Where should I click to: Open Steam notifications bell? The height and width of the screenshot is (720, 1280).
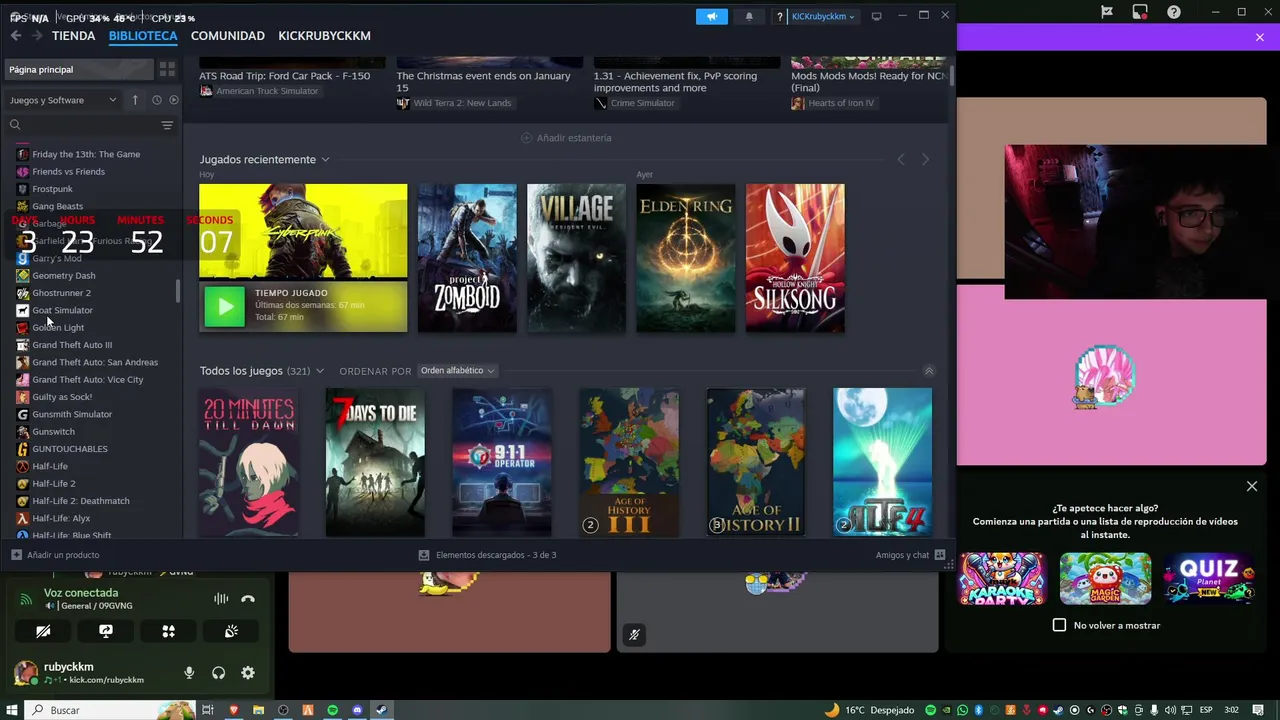point(749,16)
